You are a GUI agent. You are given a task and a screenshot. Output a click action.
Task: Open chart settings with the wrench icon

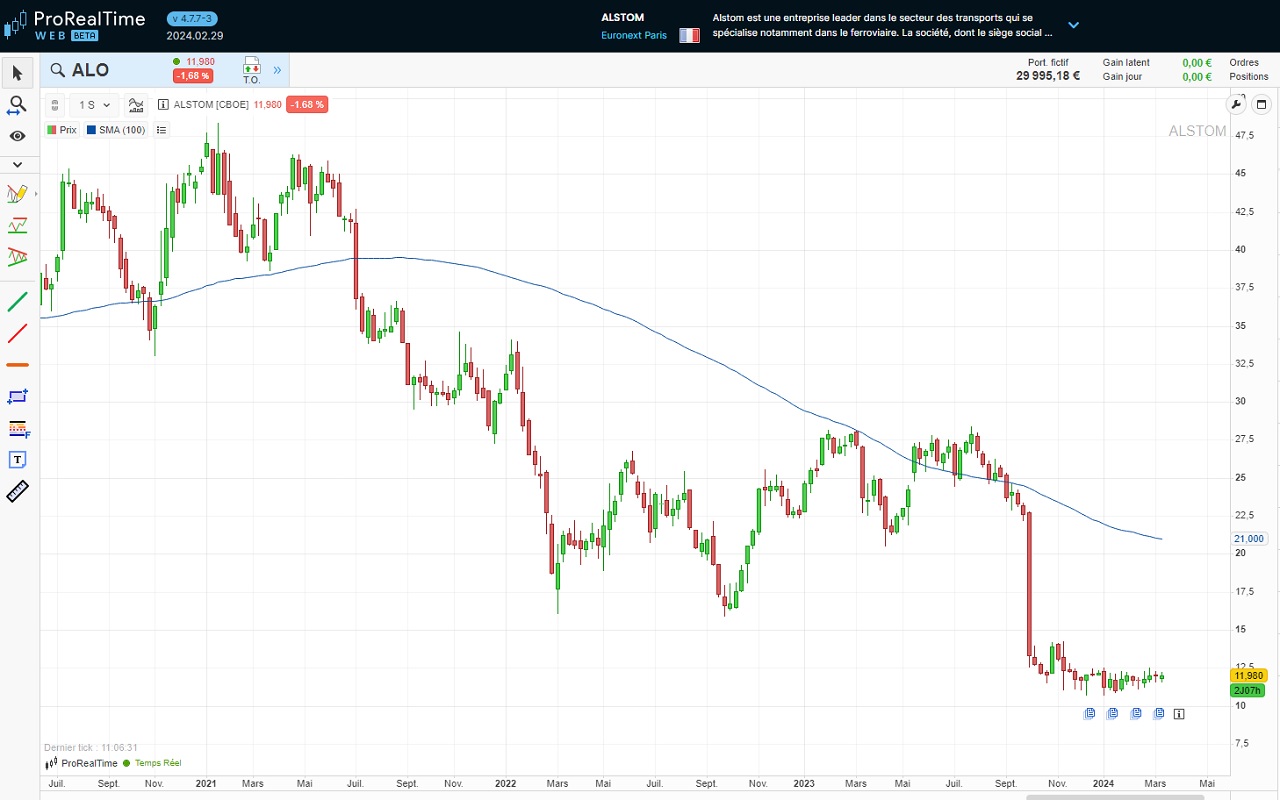click(1236, 104)
